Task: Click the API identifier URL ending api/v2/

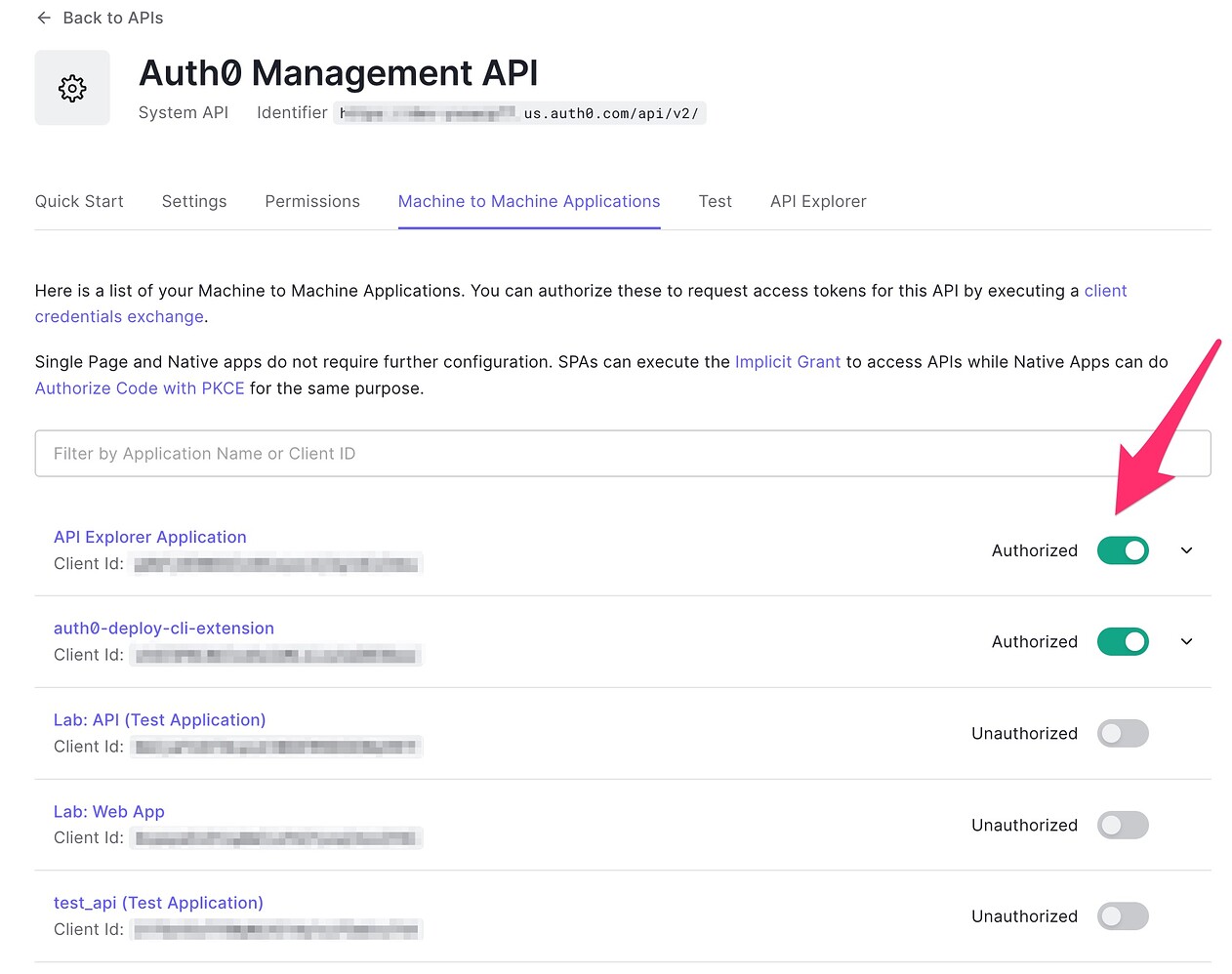Action: click(x=519, y=113)
